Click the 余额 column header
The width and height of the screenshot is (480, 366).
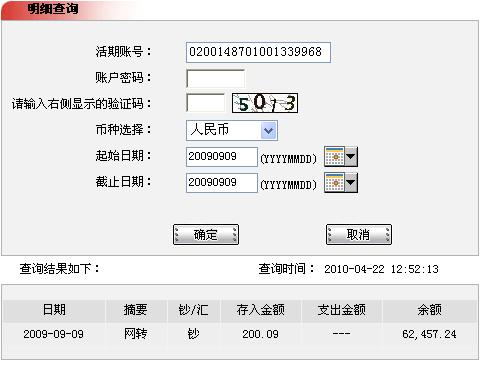coord(430,310)
